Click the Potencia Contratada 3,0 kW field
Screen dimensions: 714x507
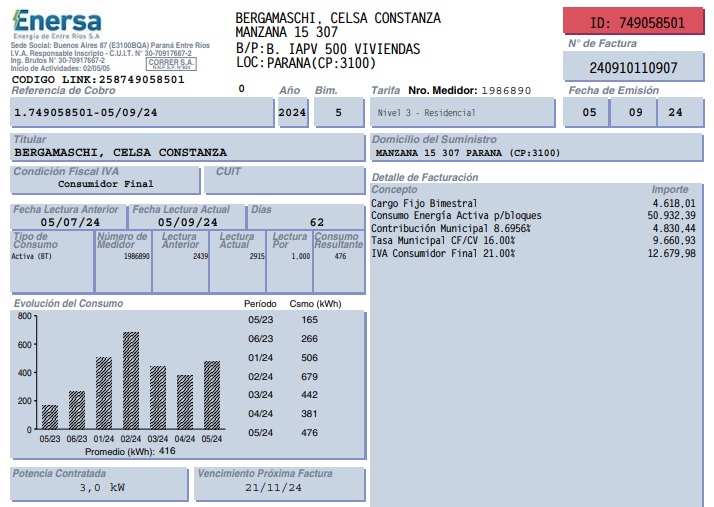(x=97, y=488)
